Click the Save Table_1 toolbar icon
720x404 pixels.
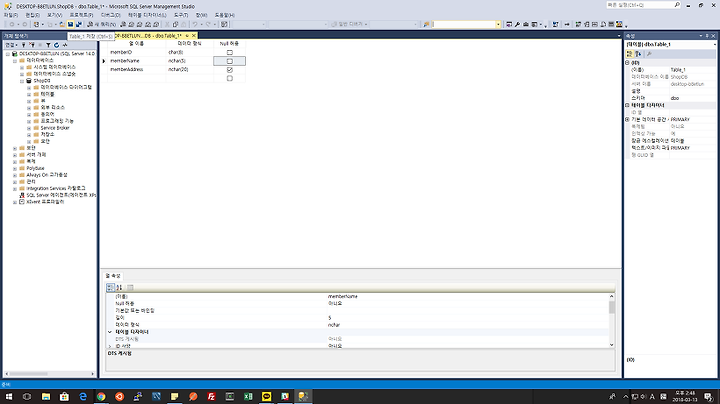70,24
